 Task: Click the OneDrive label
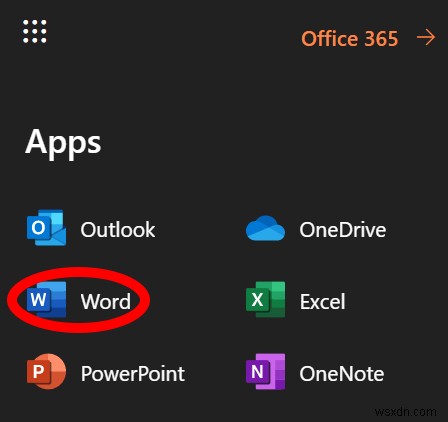pyautogui.click(x=343, y=230)
